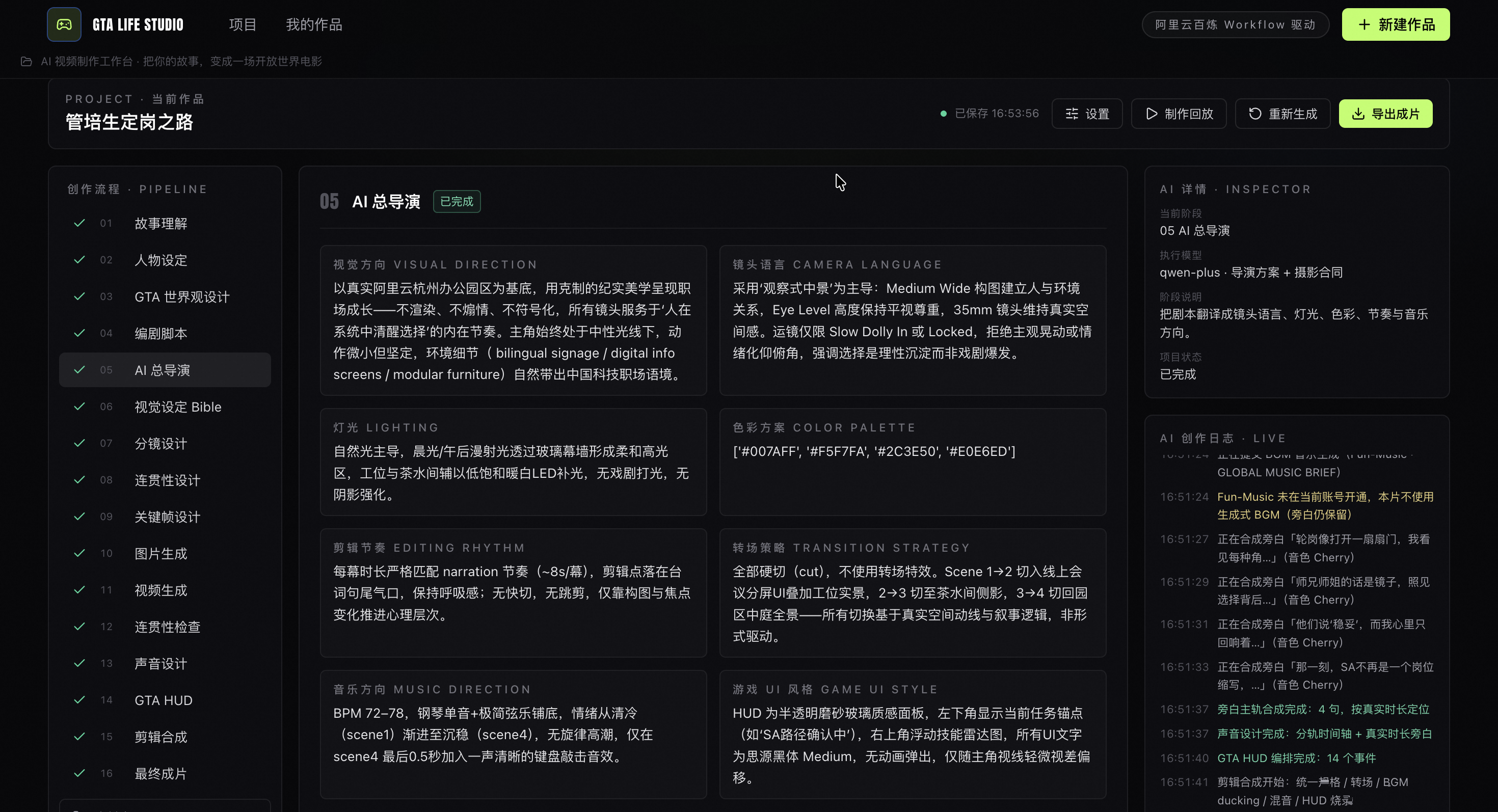Select pipeline step 14 GTA HUD
This screenshot has width=1498, height=812.
tap(165, 700)
